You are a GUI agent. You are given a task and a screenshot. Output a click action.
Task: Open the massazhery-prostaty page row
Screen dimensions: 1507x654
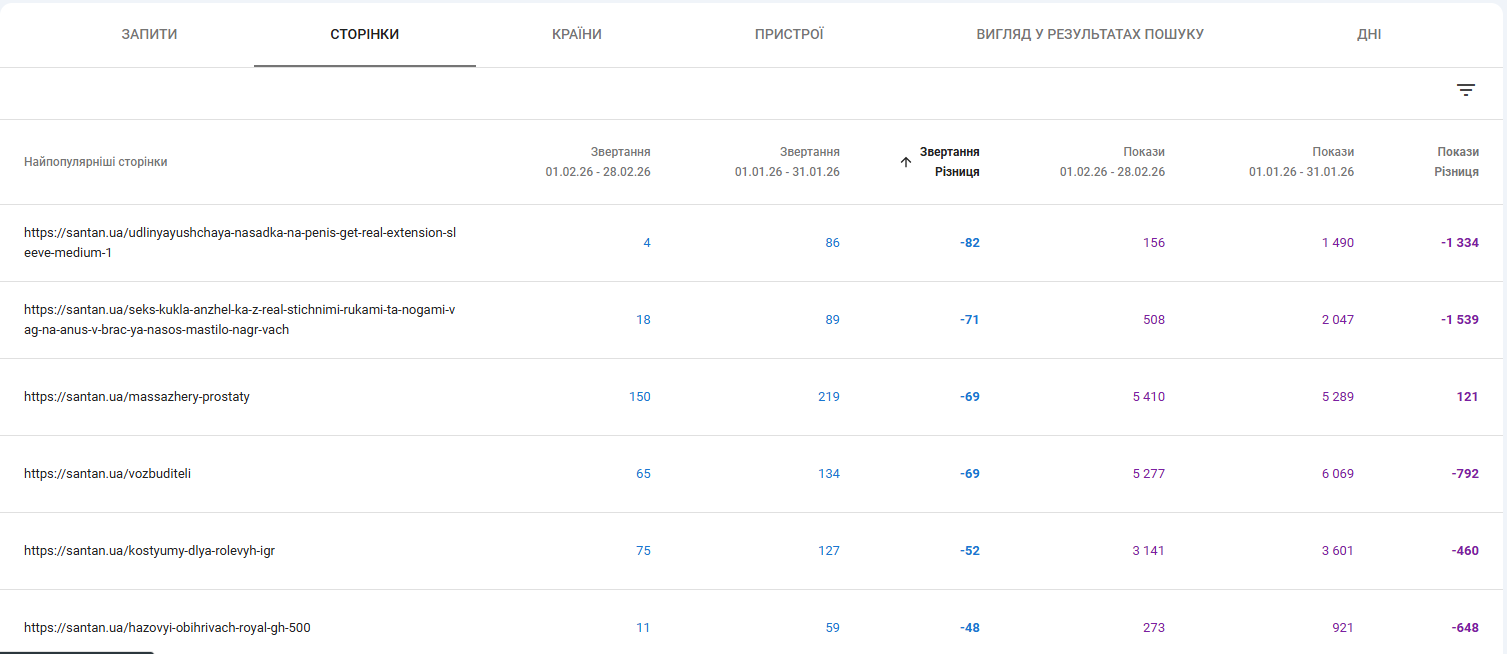[137, 397]
